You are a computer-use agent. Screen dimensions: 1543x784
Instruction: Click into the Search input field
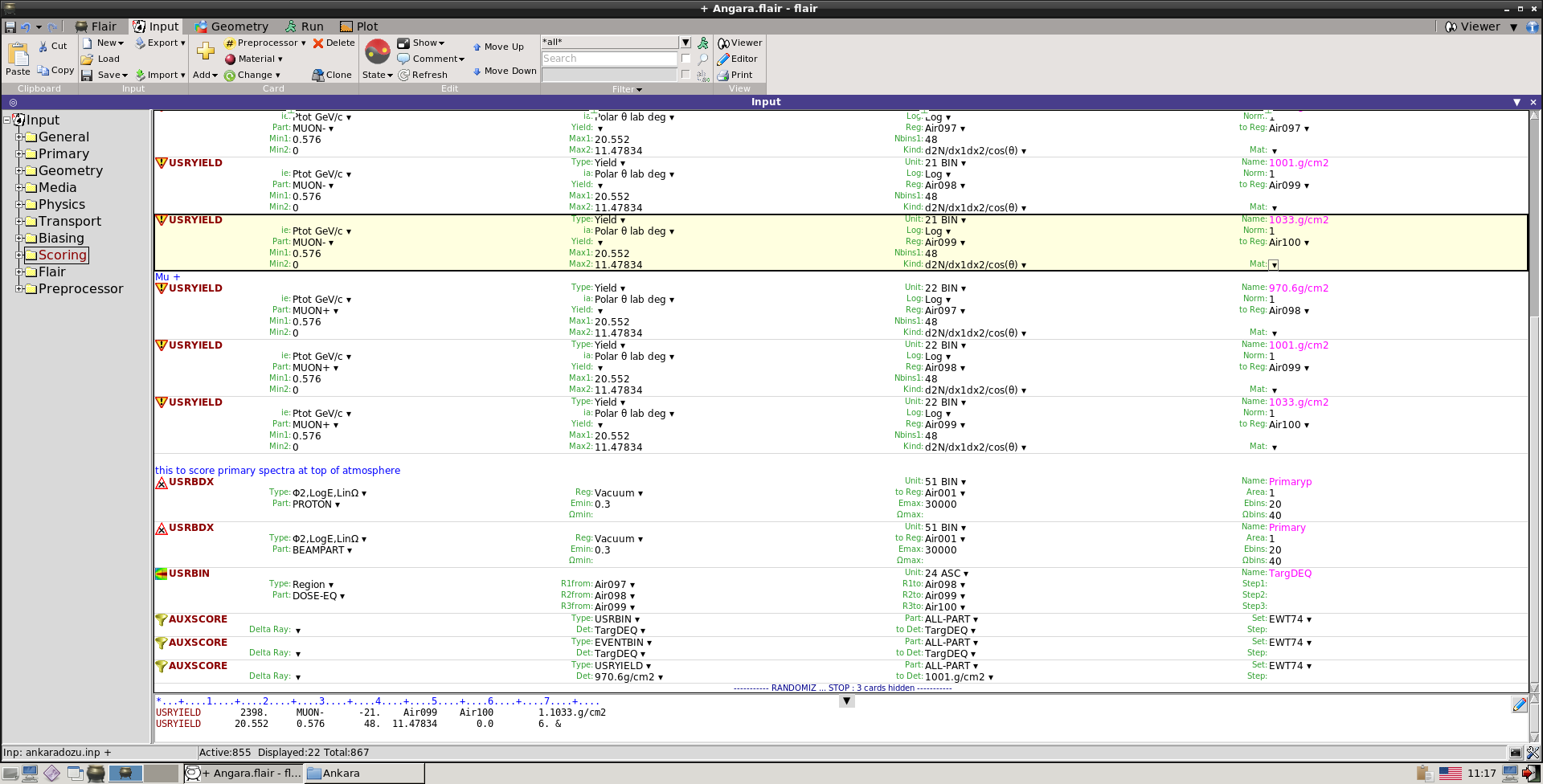[x=609, y=59]
